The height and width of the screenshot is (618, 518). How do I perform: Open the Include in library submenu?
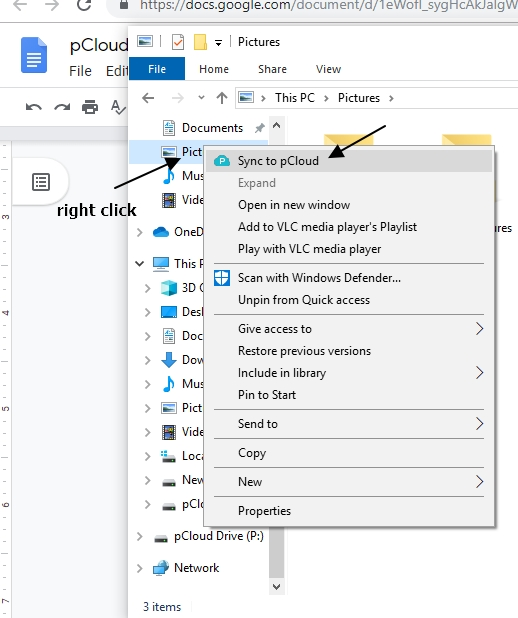(x=349, y=373)
